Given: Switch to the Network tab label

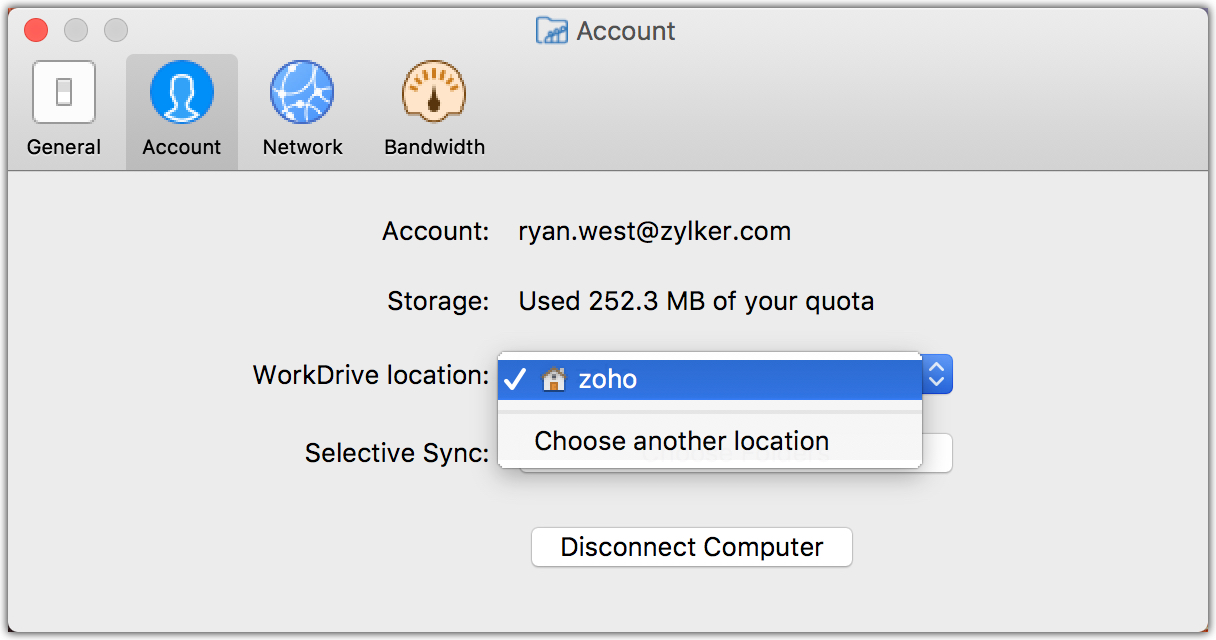Looking at the screenshot, I should [x=302, y=147].
